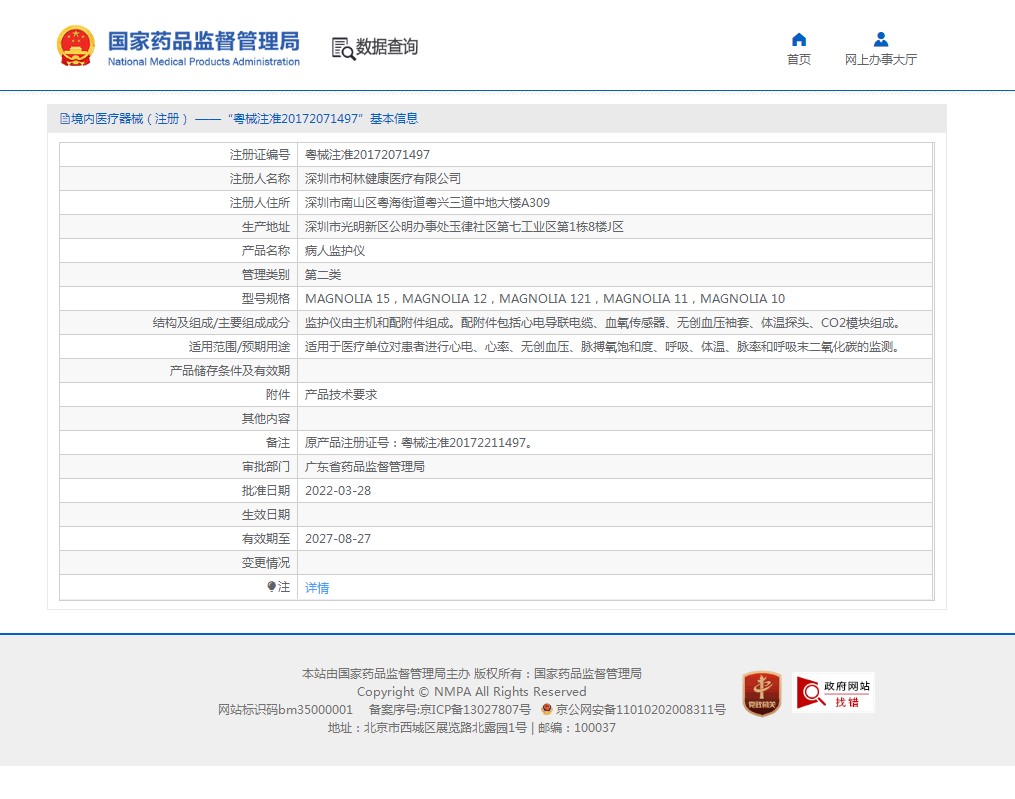The height and width of the screenshot is (799, 1015).
Task: Open 网上办事大厅 text link
Action: pyautogui.click(x=880, y=60)
